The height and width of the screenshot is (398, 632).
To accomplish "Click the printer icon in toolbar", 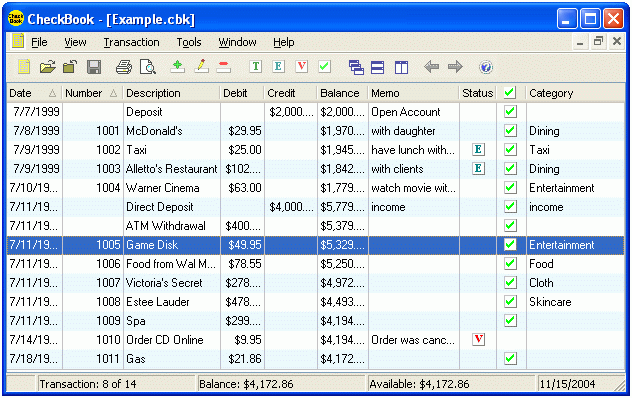I will tap(124, 67).
